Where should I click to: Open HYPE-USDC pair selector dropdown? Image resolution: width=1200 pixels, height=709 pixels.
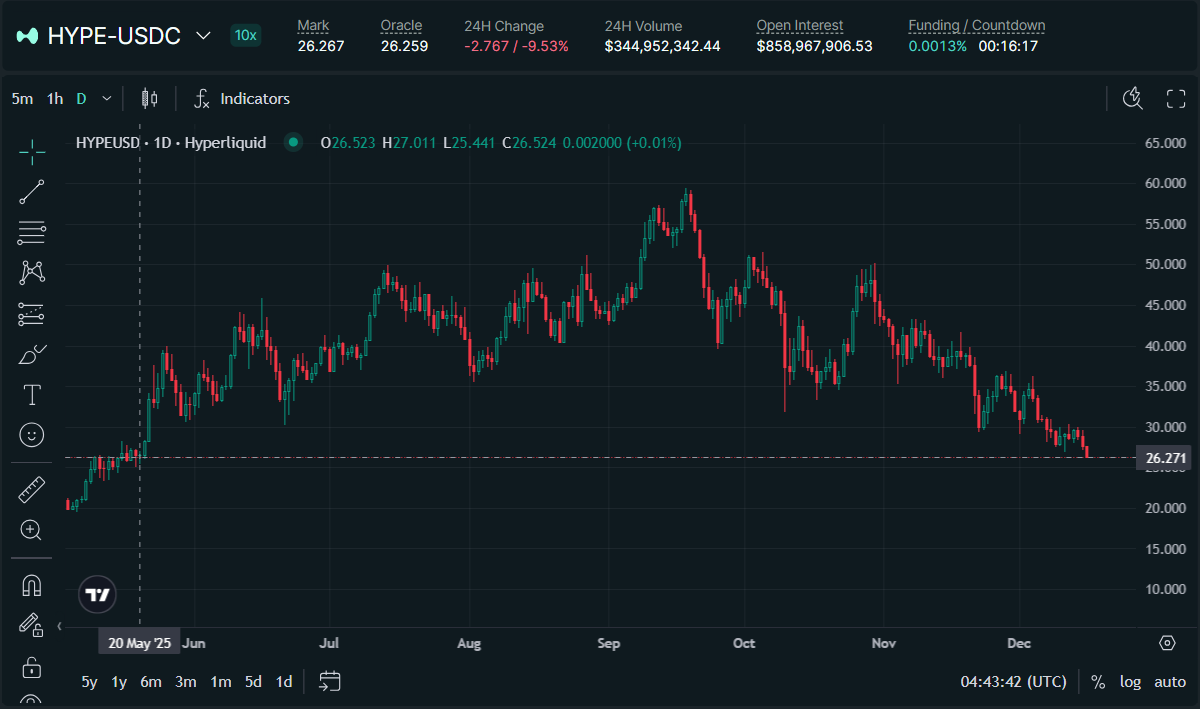click(x=203, y=36)
